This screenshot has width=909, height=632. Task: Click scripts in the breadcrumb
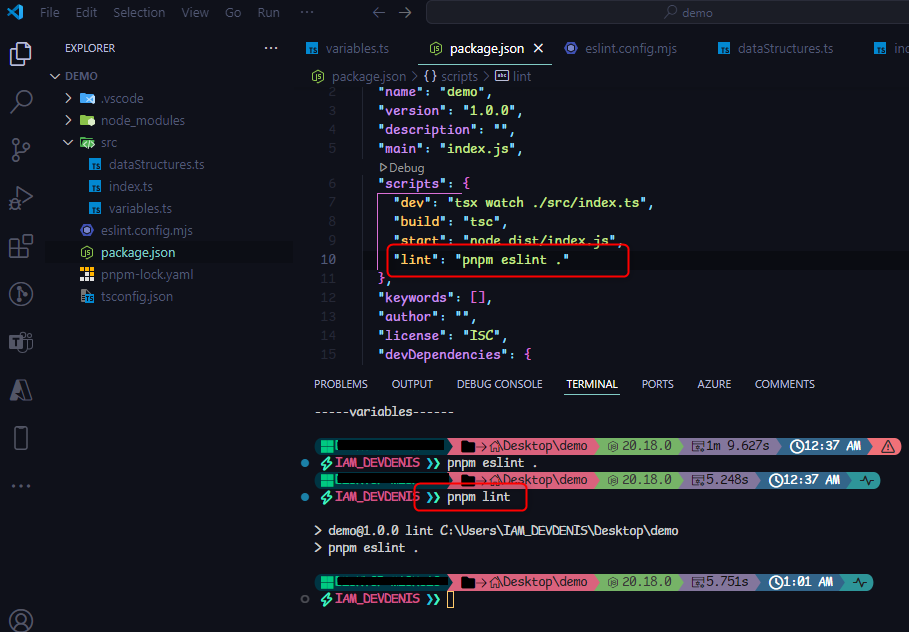459,77
